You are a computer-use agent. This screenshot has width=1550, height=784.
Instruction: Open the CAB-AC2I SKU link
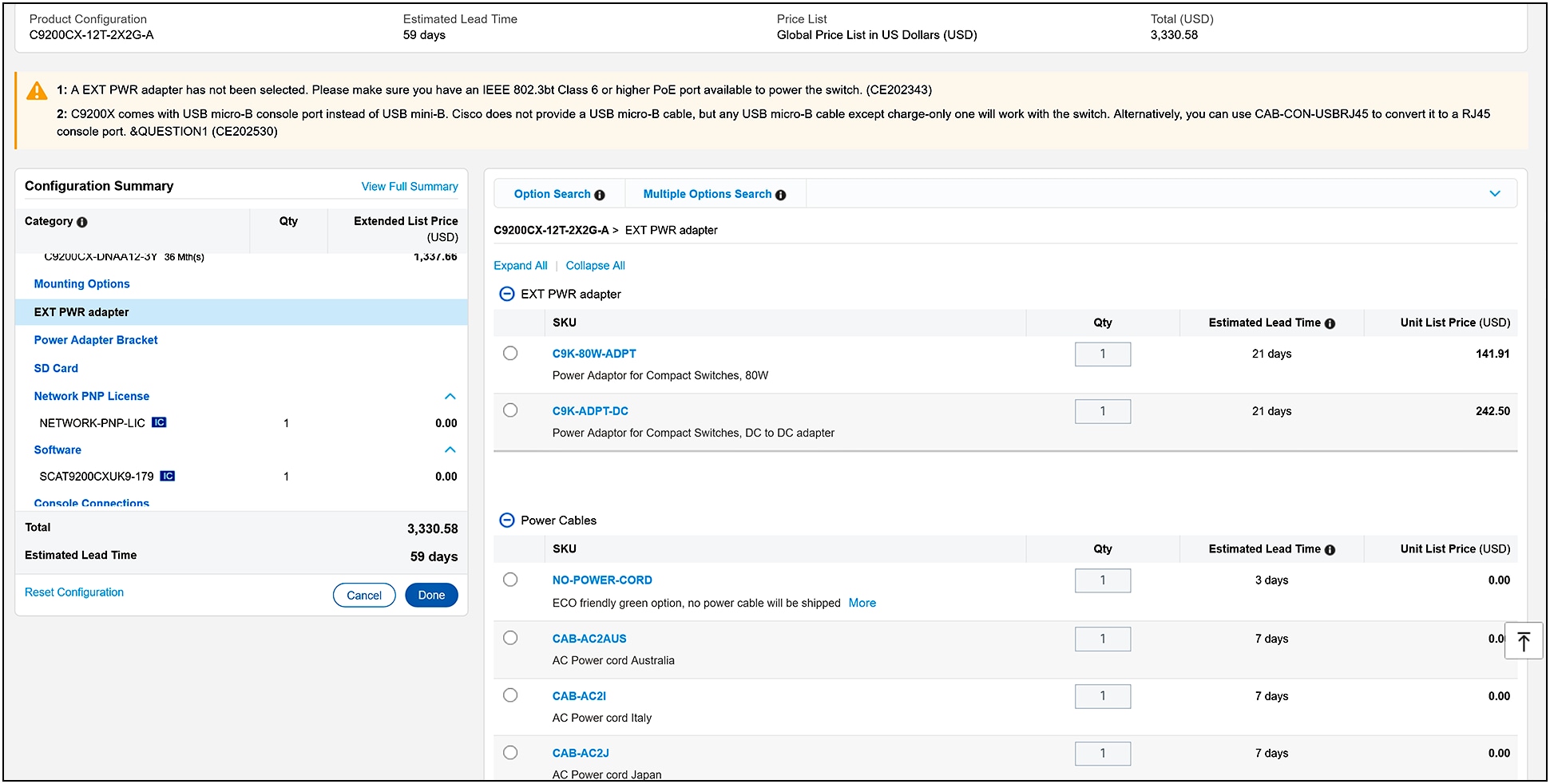(x=579, y=696)
